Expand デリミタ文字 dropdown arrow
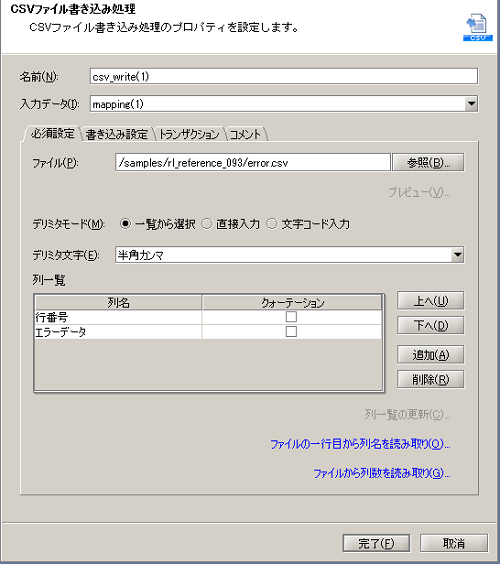Image resolution: width=500 pixels, height=564 pixels. coord(457,255)
